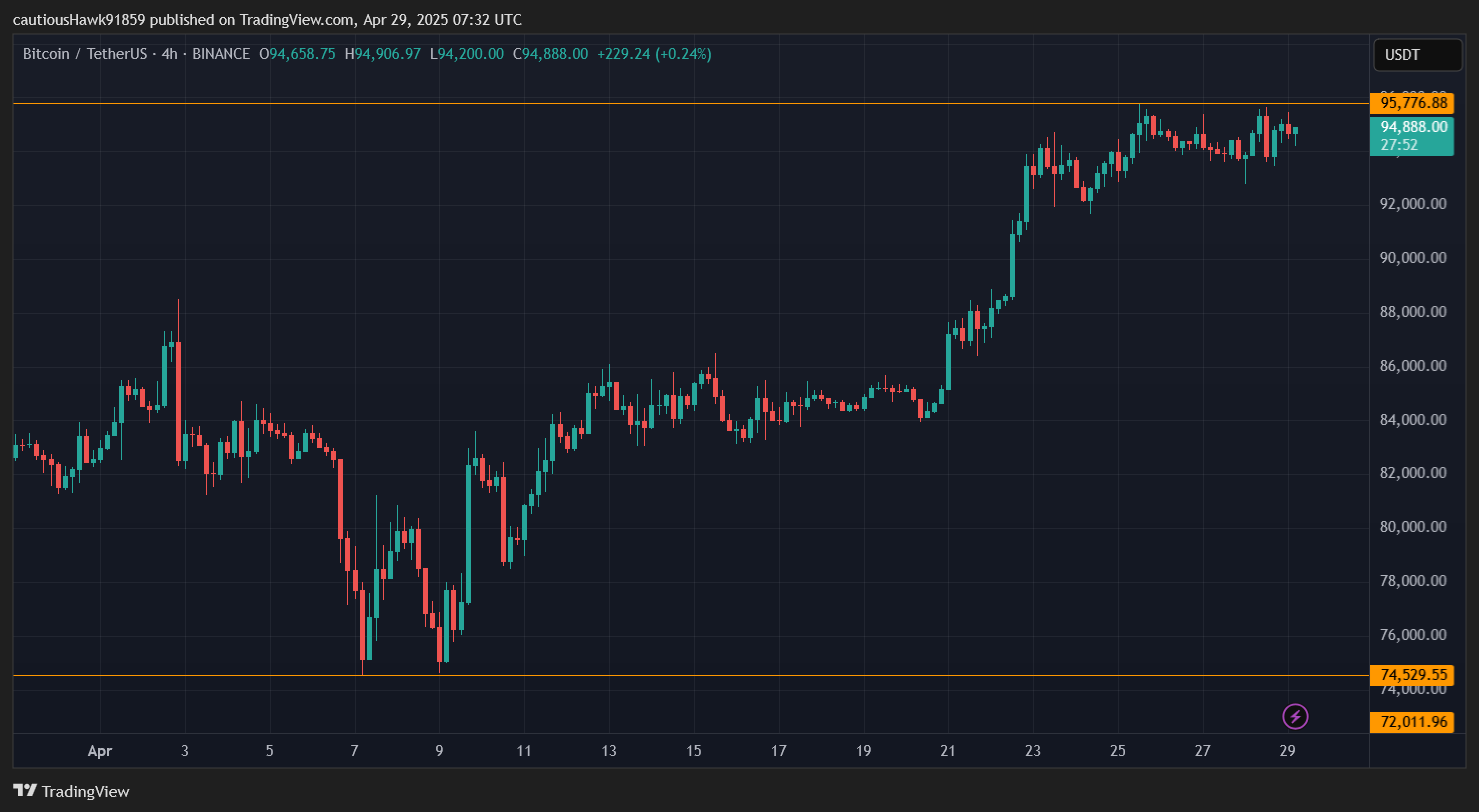Click the 95,776.88 orange price label
1479x812 pixels.
1413,103
